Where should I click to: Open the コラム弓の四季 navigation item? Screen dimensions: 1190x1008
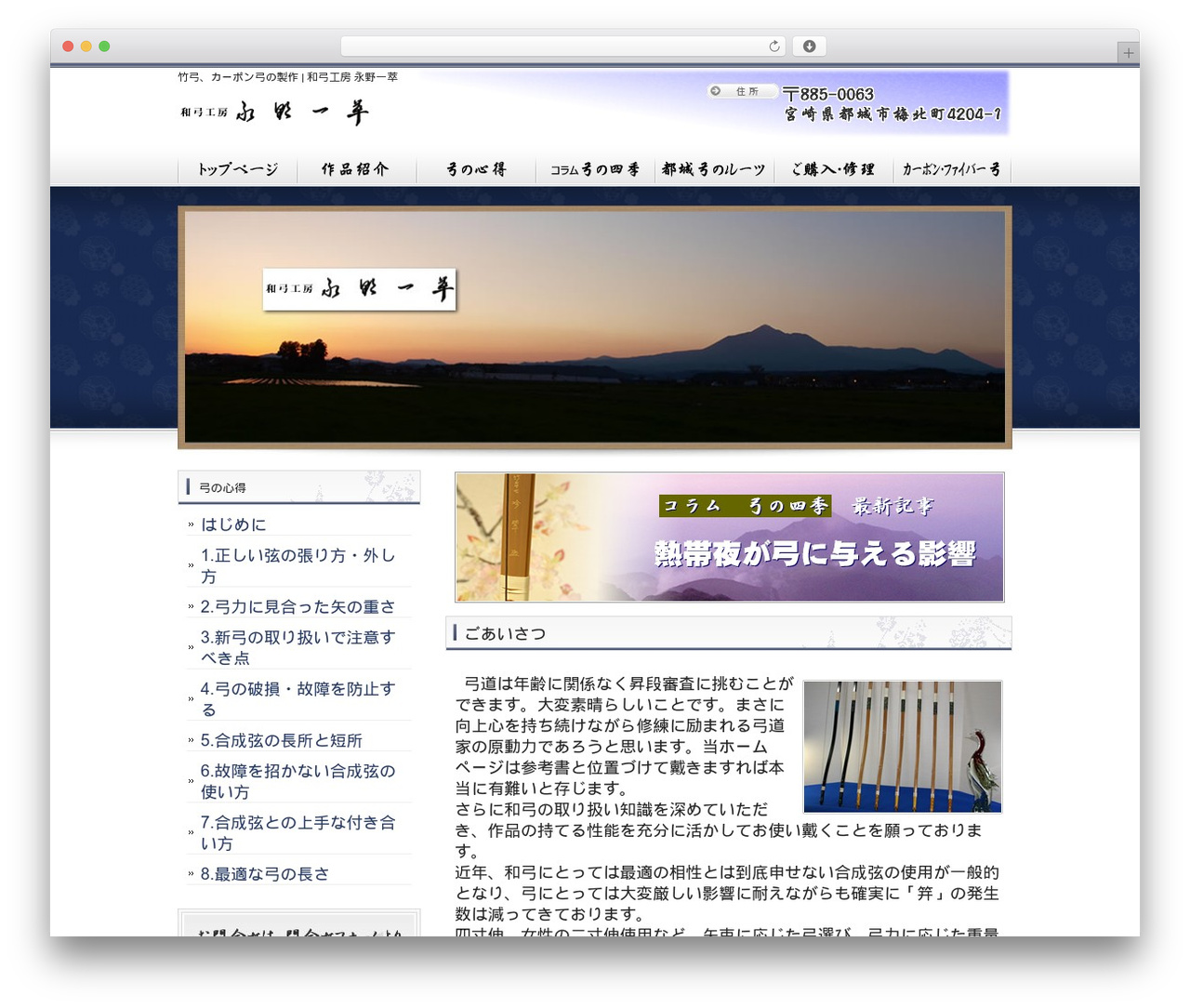click(595, 169)
